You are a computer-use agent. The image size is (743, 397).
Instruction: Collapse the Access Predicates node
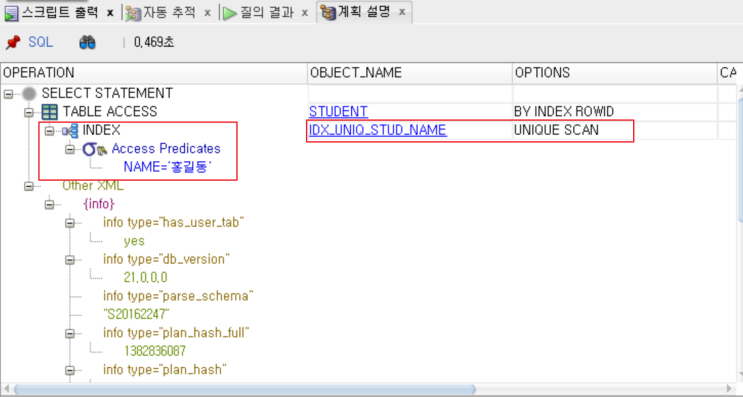pyautogui.click(x=70, y=149)
